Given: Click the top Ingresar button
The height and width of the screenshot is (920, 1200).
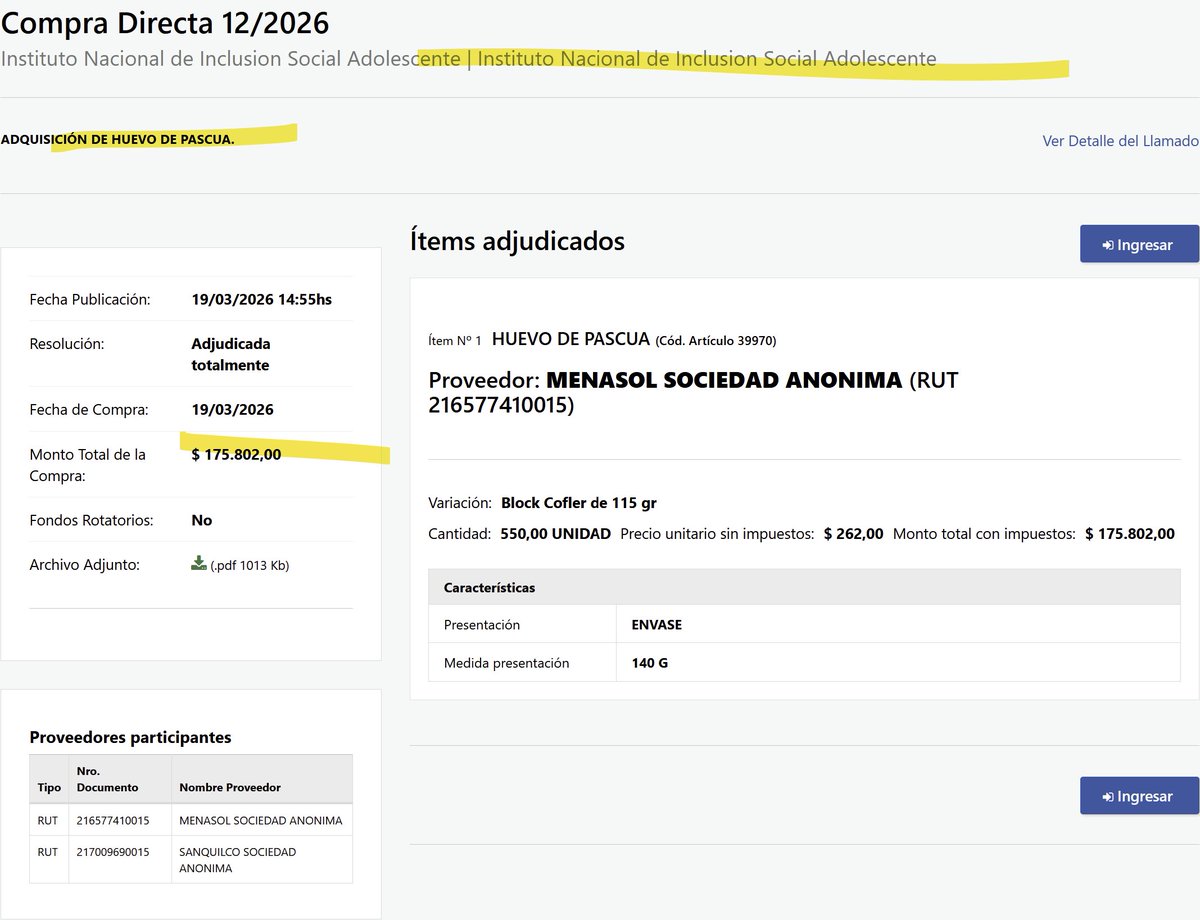Looking at the screenshot, I should (1139, 244).
